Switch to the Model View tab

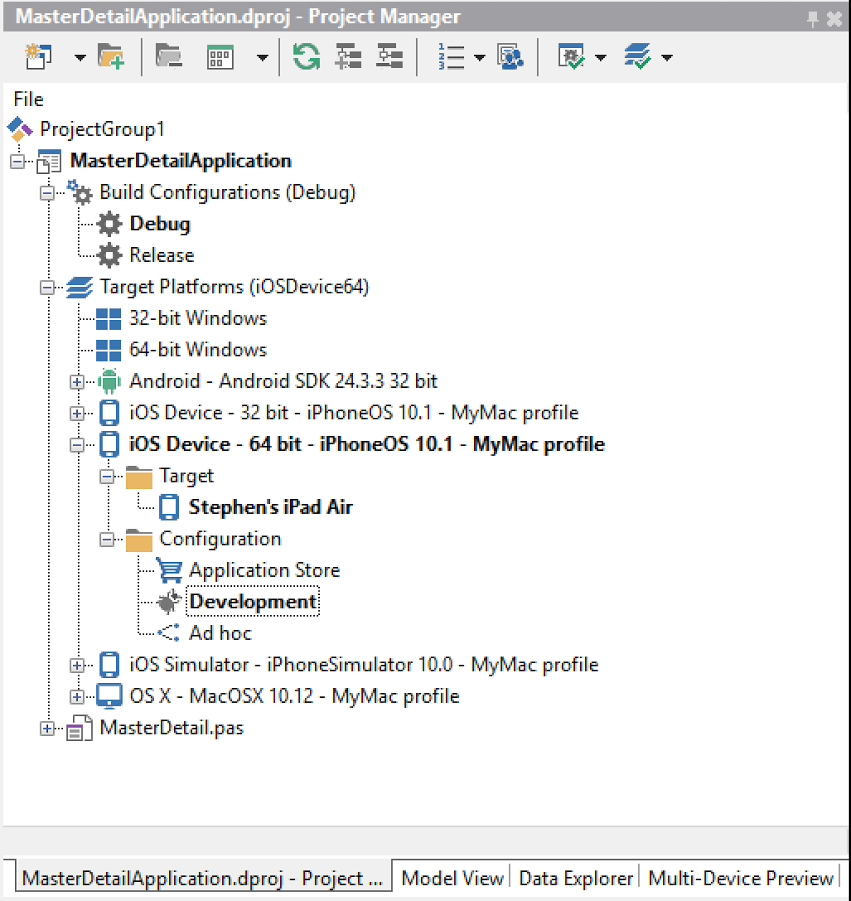click(452, 878)
